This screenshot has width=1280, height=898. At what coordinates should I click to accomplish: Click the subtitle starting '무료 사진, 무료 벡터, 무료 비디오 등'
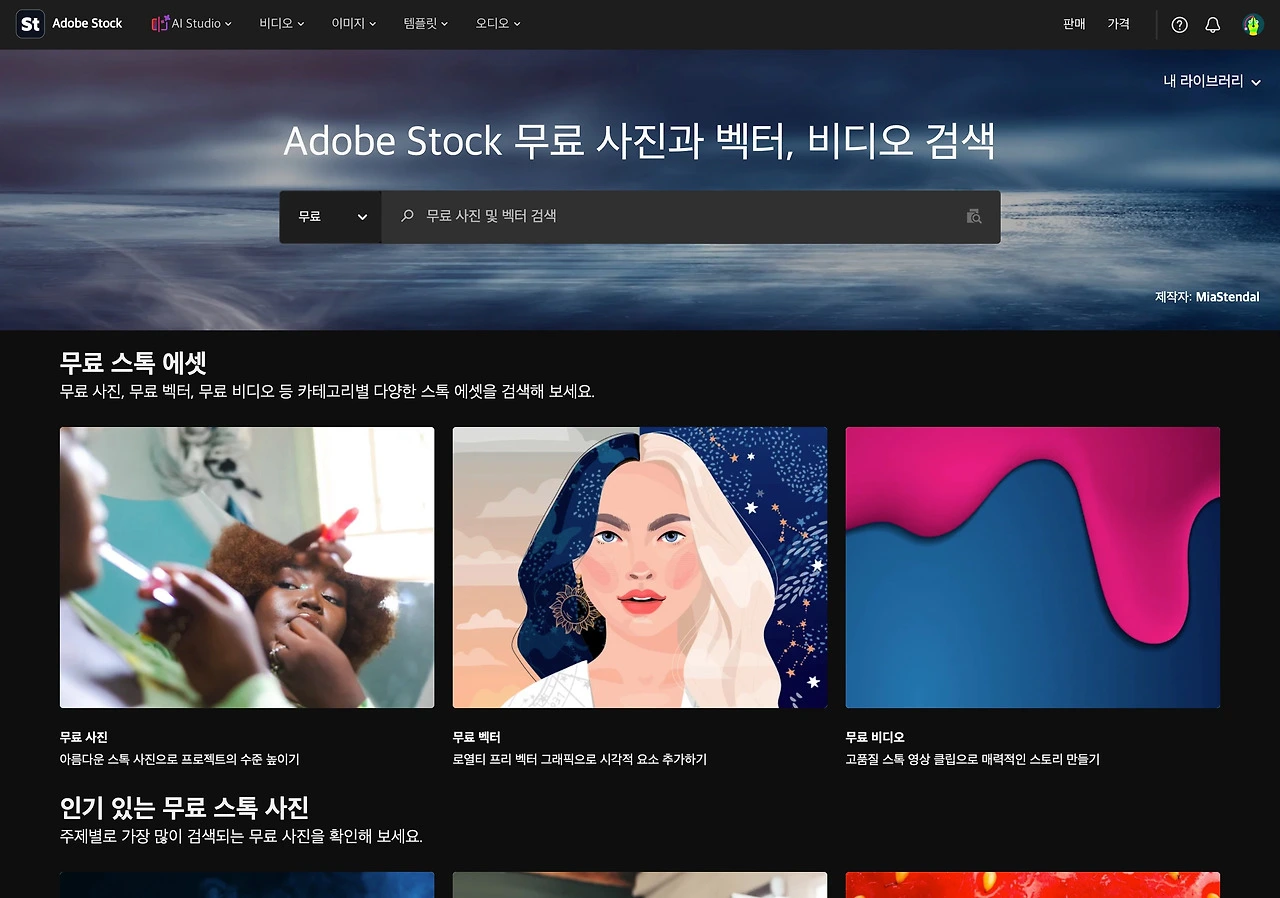[327, 391]
